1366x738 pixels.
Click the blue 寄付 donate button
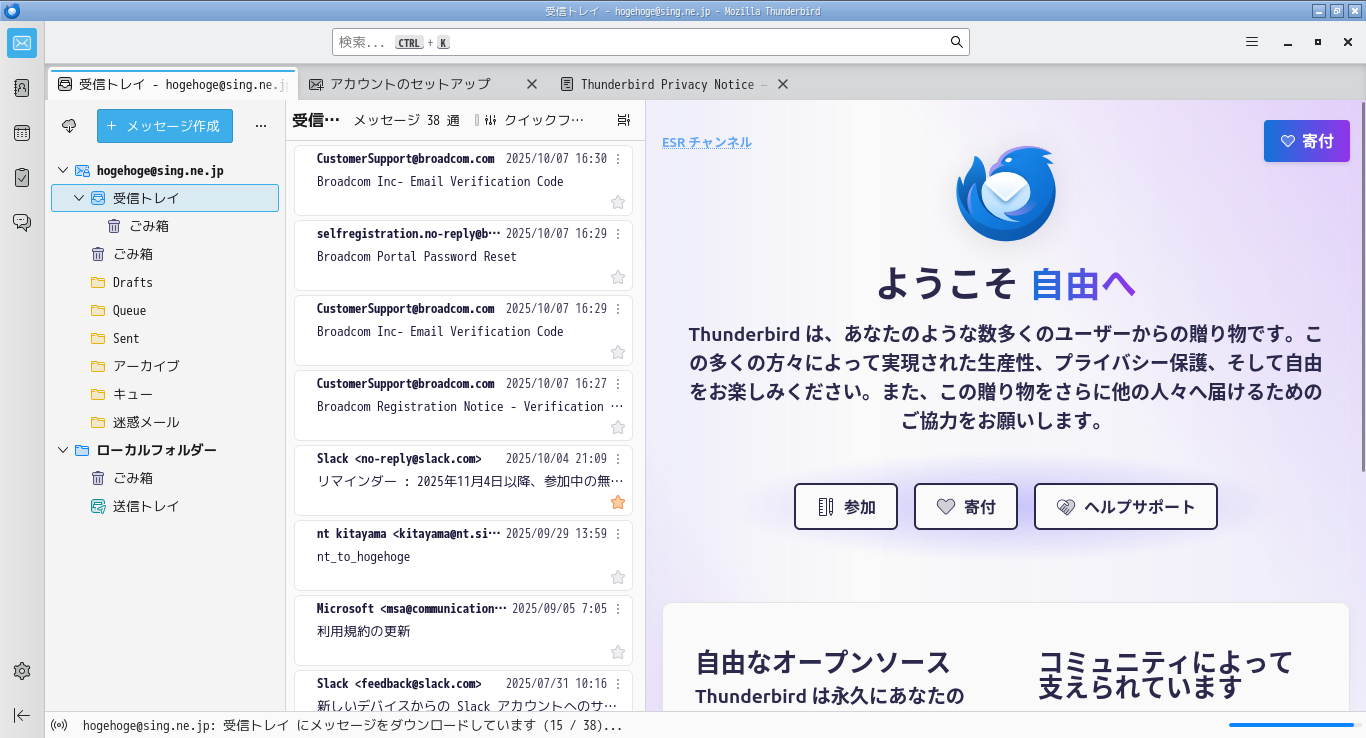[x=1307, y=141]
